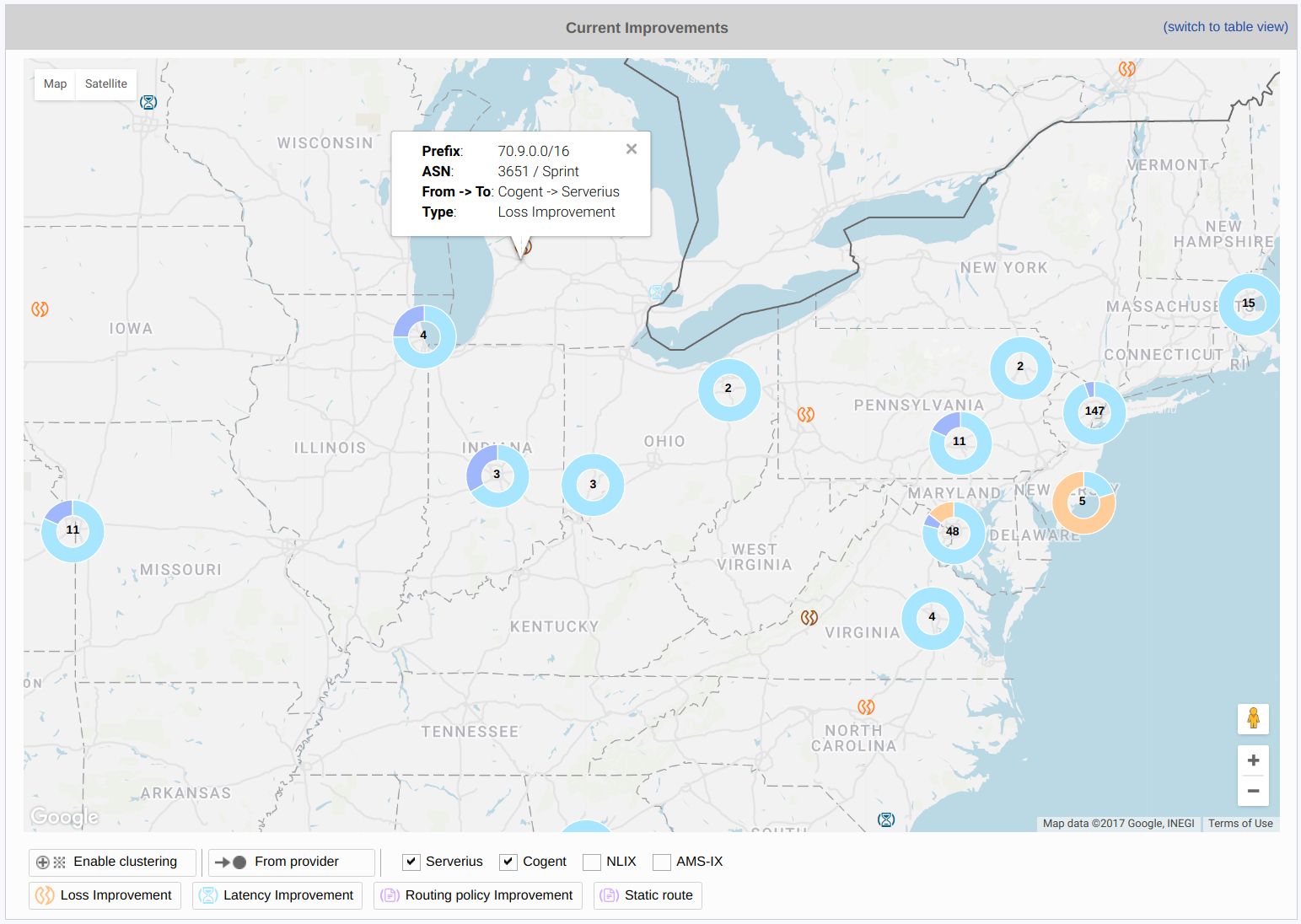Uncheck the Serverius checkbox
Screen dimensions: 1301x924
[411, 862]
